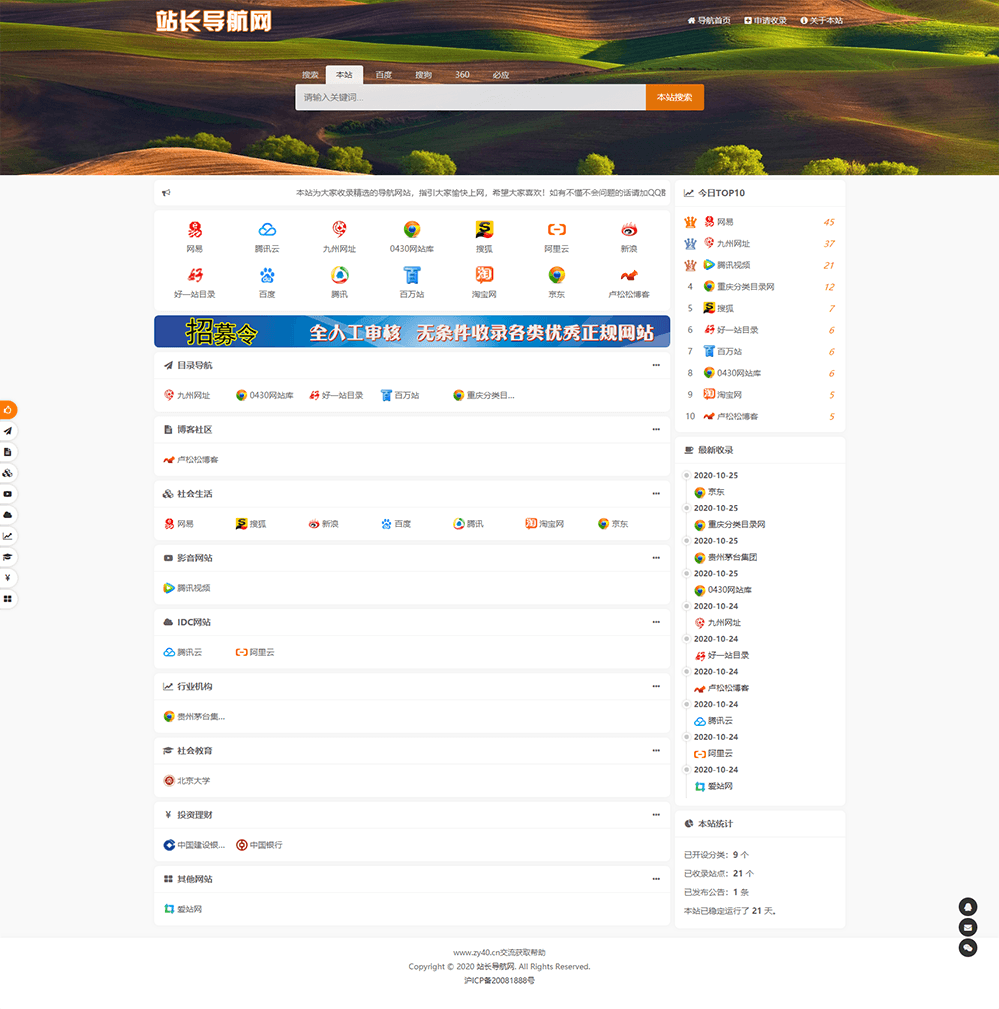Click the 淘宝网 icon under 社会生活

click(545, 523)
